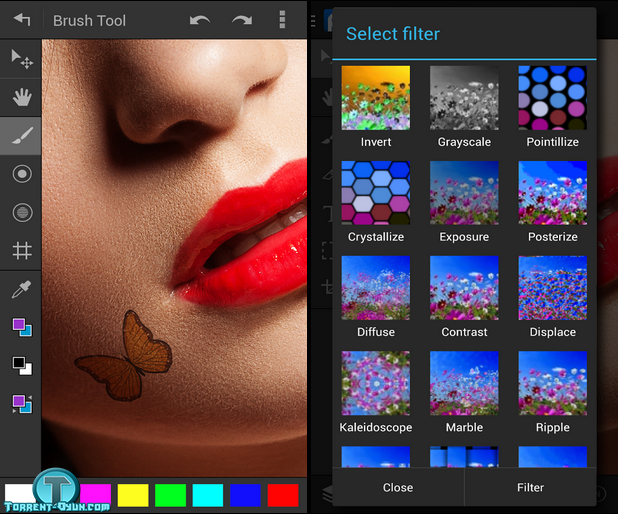Pick the green palette swatch

click(171, 495)
